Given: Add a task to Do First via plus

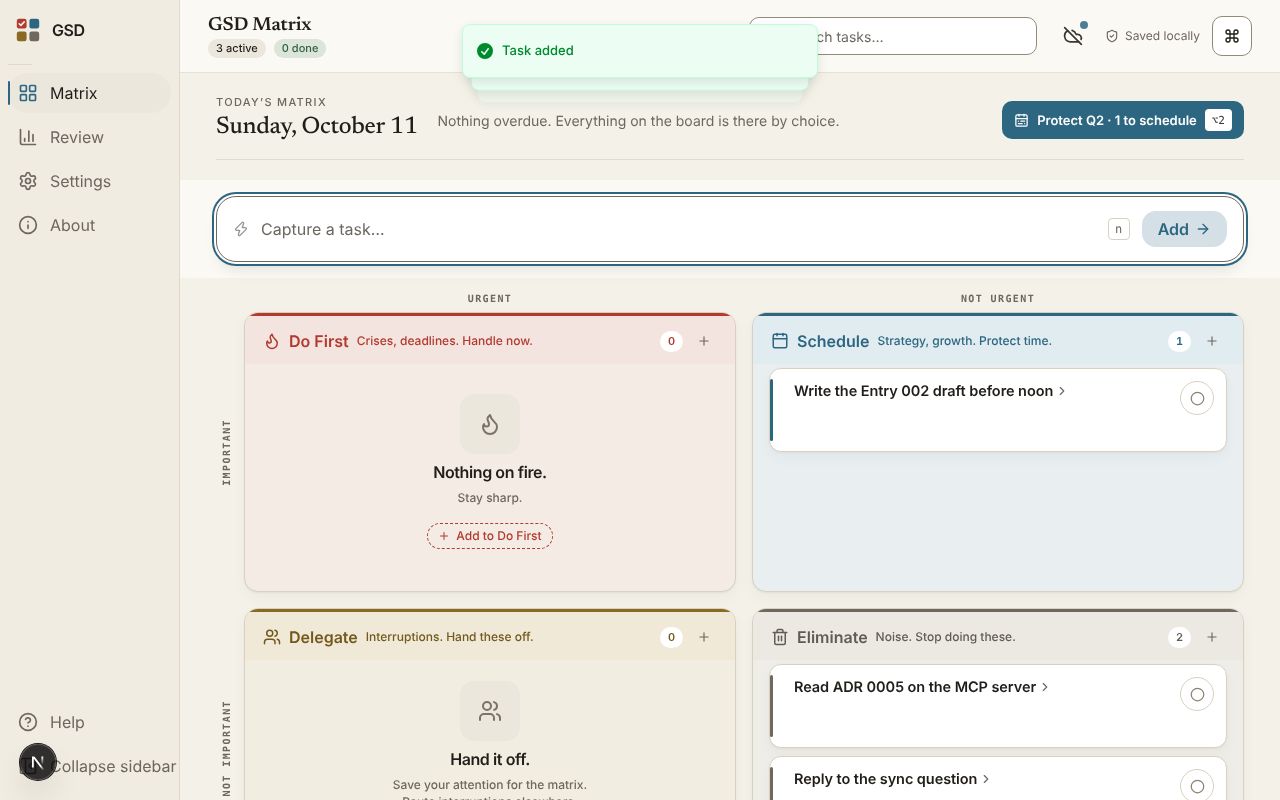Looking at the screenshot, I should [704, 341].
